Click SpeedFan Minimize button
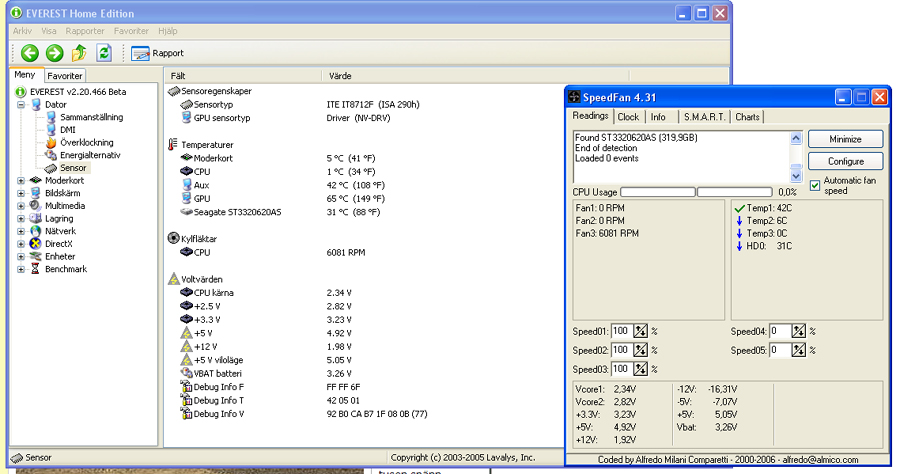The height and width of the screenshot is (474, 900). (x=845, y=139)
